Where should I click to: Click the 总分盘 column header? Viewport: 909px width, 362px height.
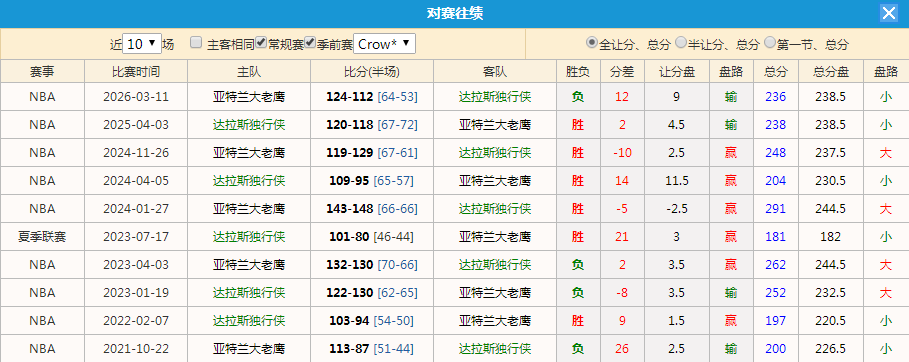pyautogui.click(x=830, y=71)
